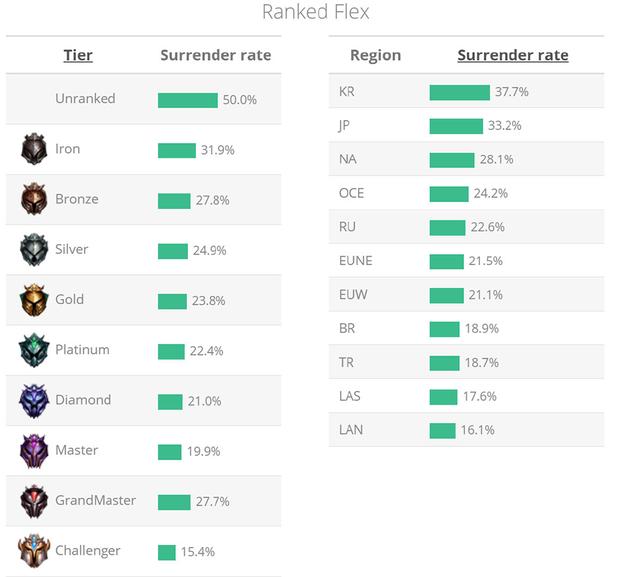Click the GrandMaster tier emblem icon
The width and height of the screenshot is (640, 577).
[34, 500]
